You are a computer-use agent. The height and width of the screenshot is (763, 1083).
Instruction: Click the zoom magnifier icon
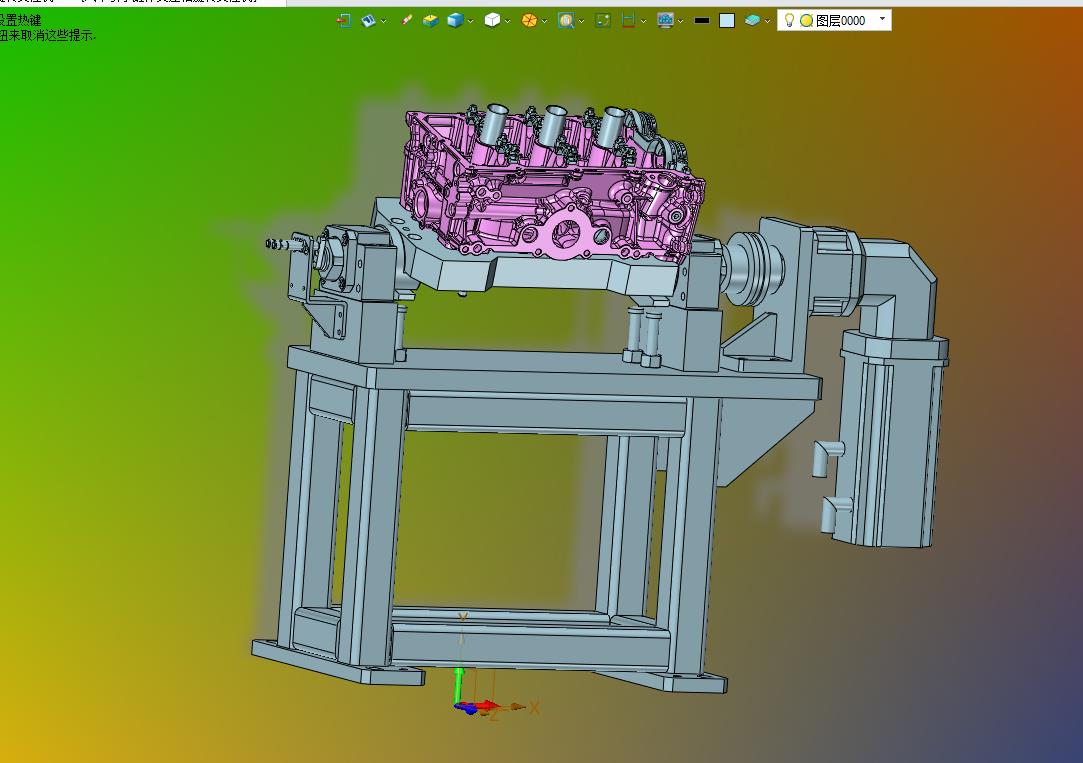[x=566, y=21]
